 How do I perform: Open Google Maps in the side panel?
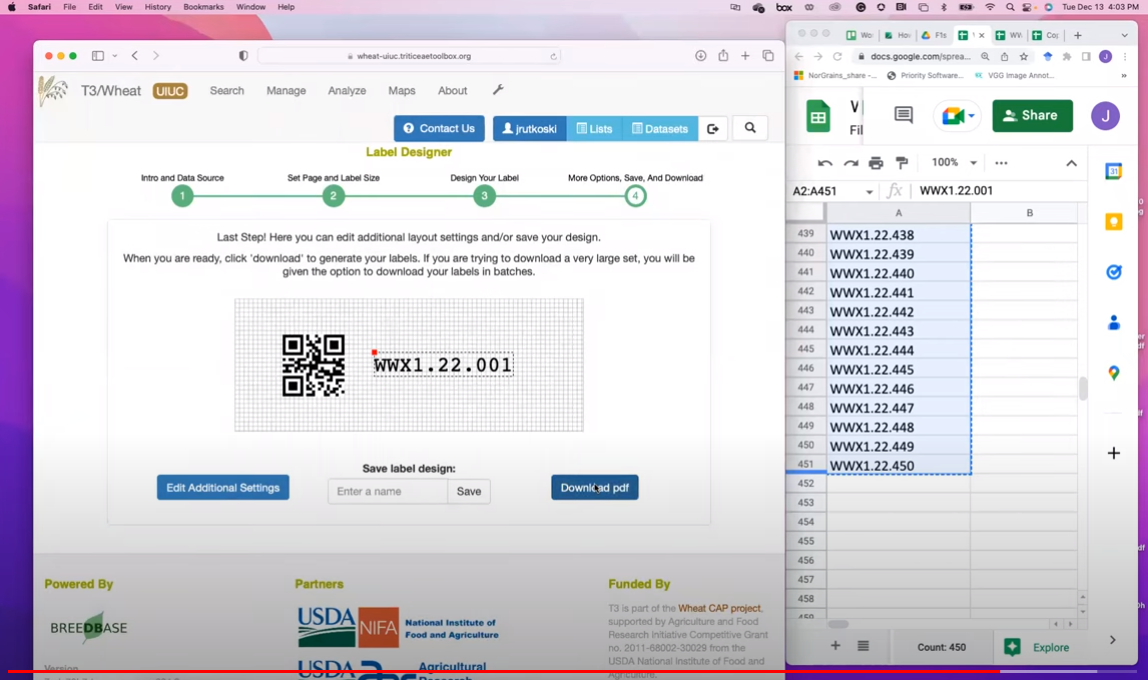click(1113, 373)
